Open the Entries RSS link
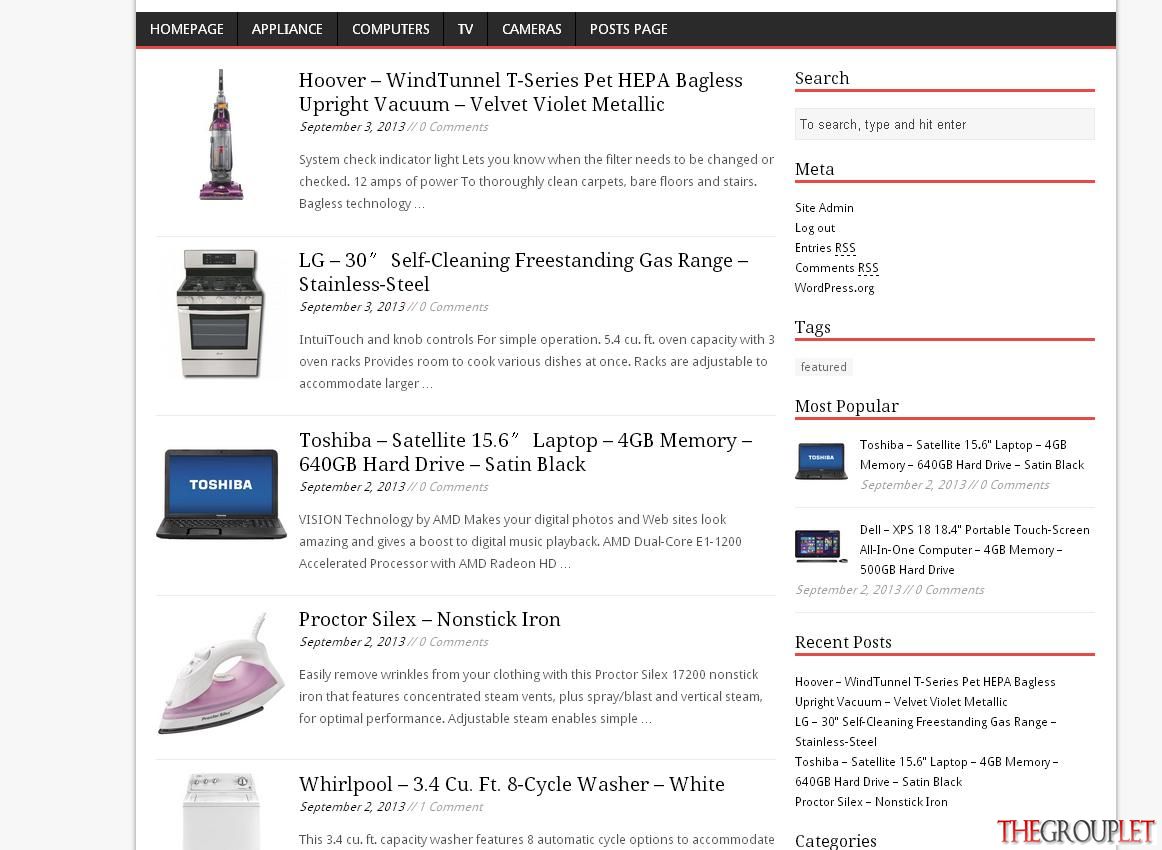 pos(825,248)
